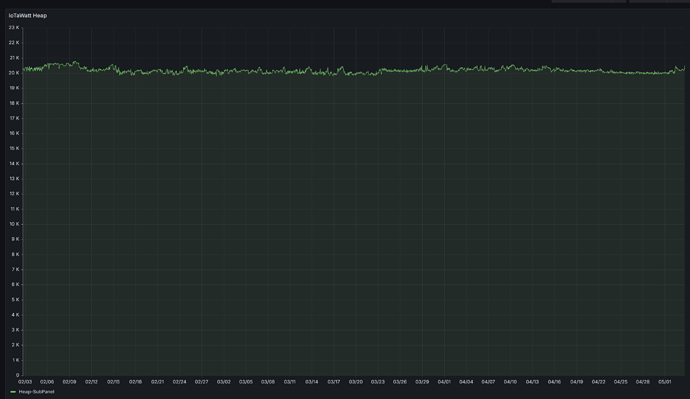690x399 pixels.
Task: Click the 02/09 date on the time axis
Action: pyautogui.click(x=69, y=382)
